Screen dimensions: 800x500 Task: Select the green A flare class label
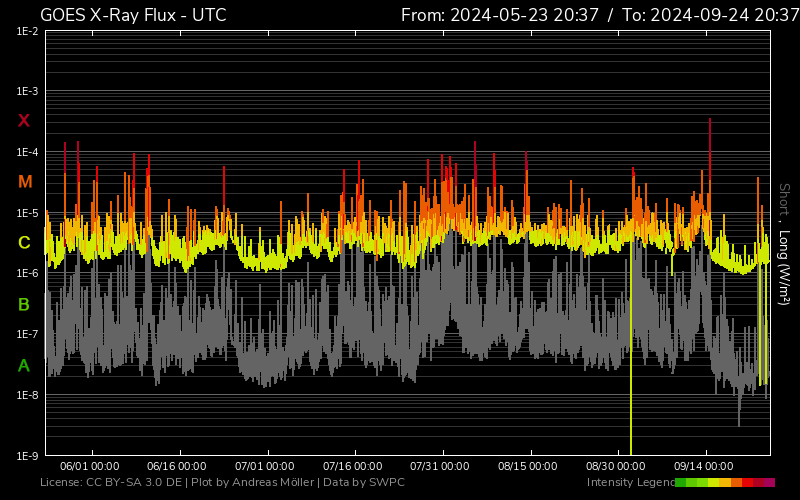(x=24, y=366)
